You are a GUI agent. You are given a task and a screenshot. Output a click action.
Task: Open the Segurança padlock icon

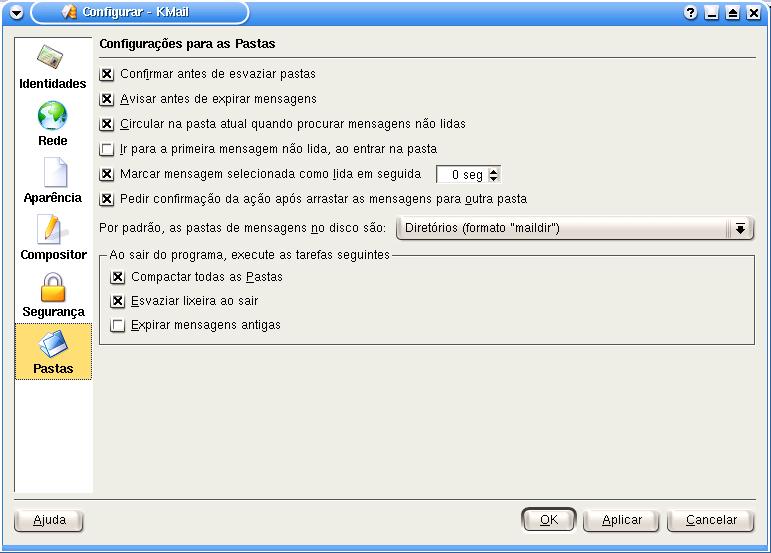52,287
